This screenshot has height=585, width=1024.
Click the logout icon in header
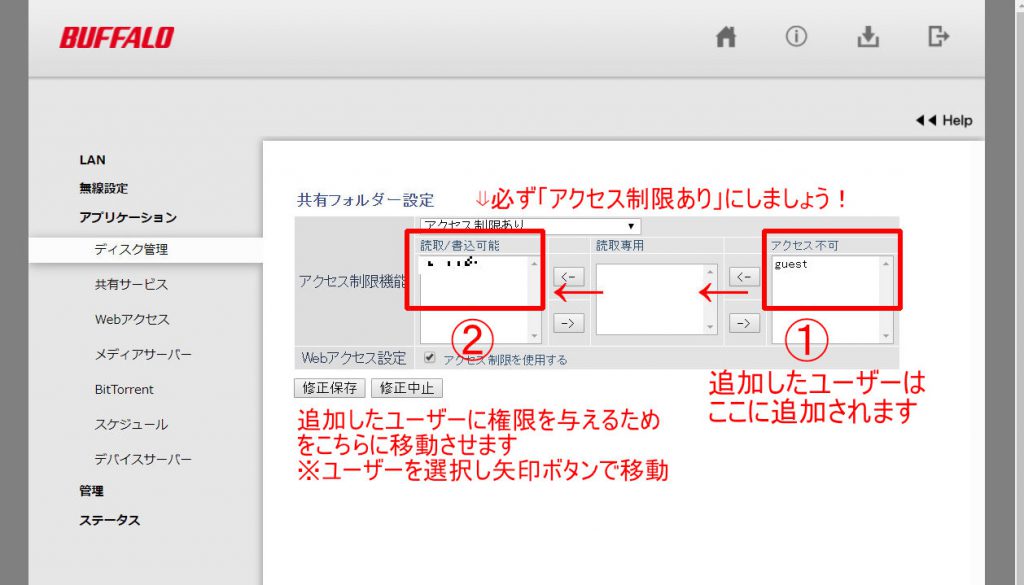(938, 37)
